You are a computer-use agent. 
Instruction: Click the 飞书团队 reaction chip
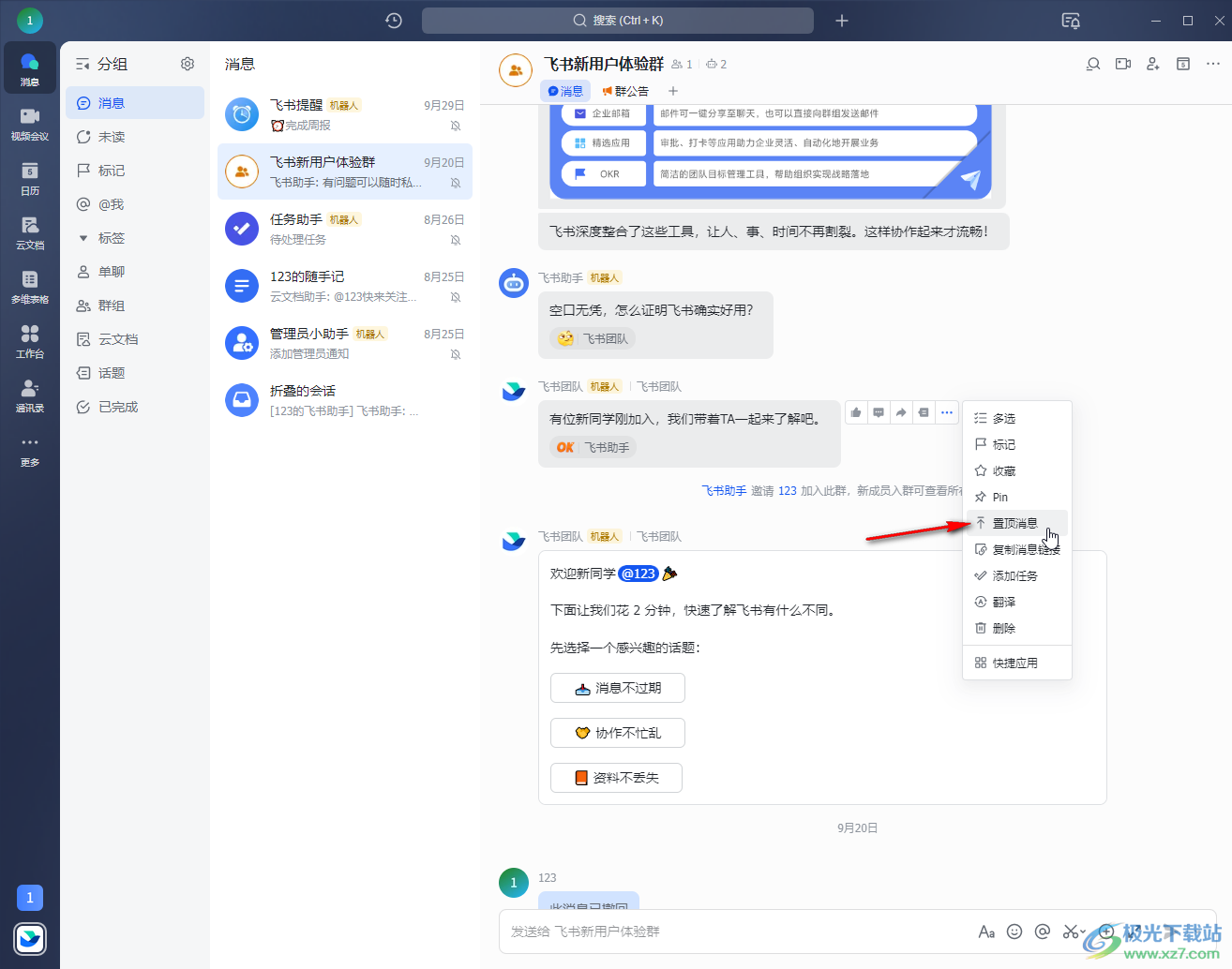(x=593, y=338)
